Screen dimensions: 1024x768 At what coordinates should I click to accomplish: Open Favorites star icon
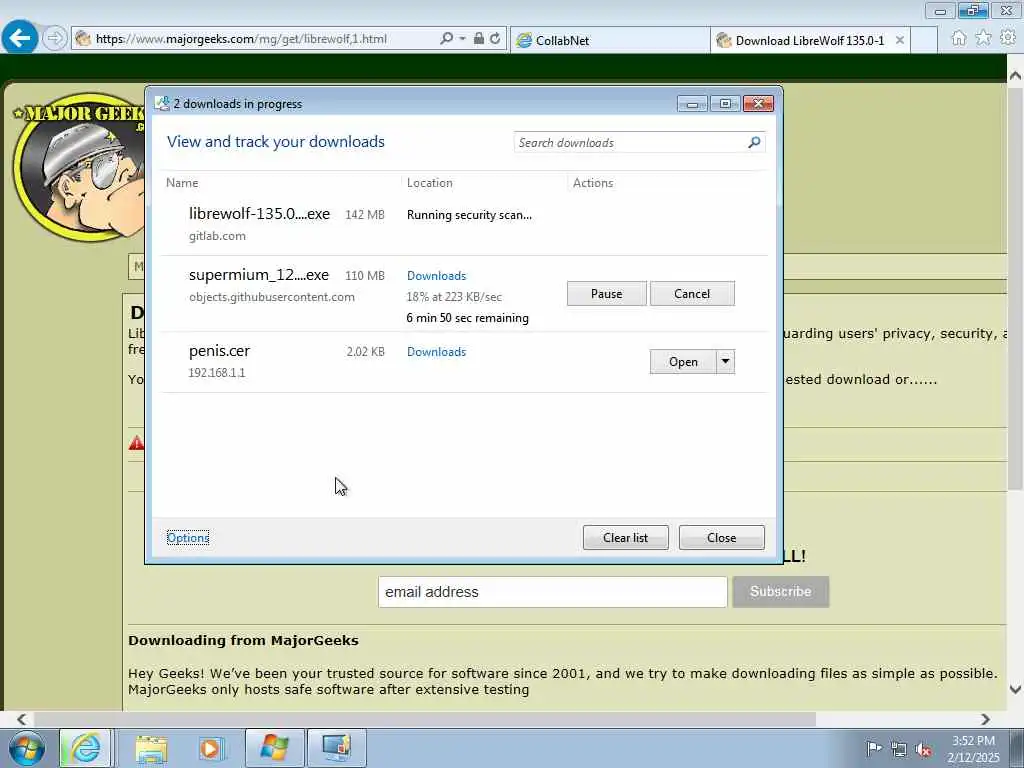984,38
